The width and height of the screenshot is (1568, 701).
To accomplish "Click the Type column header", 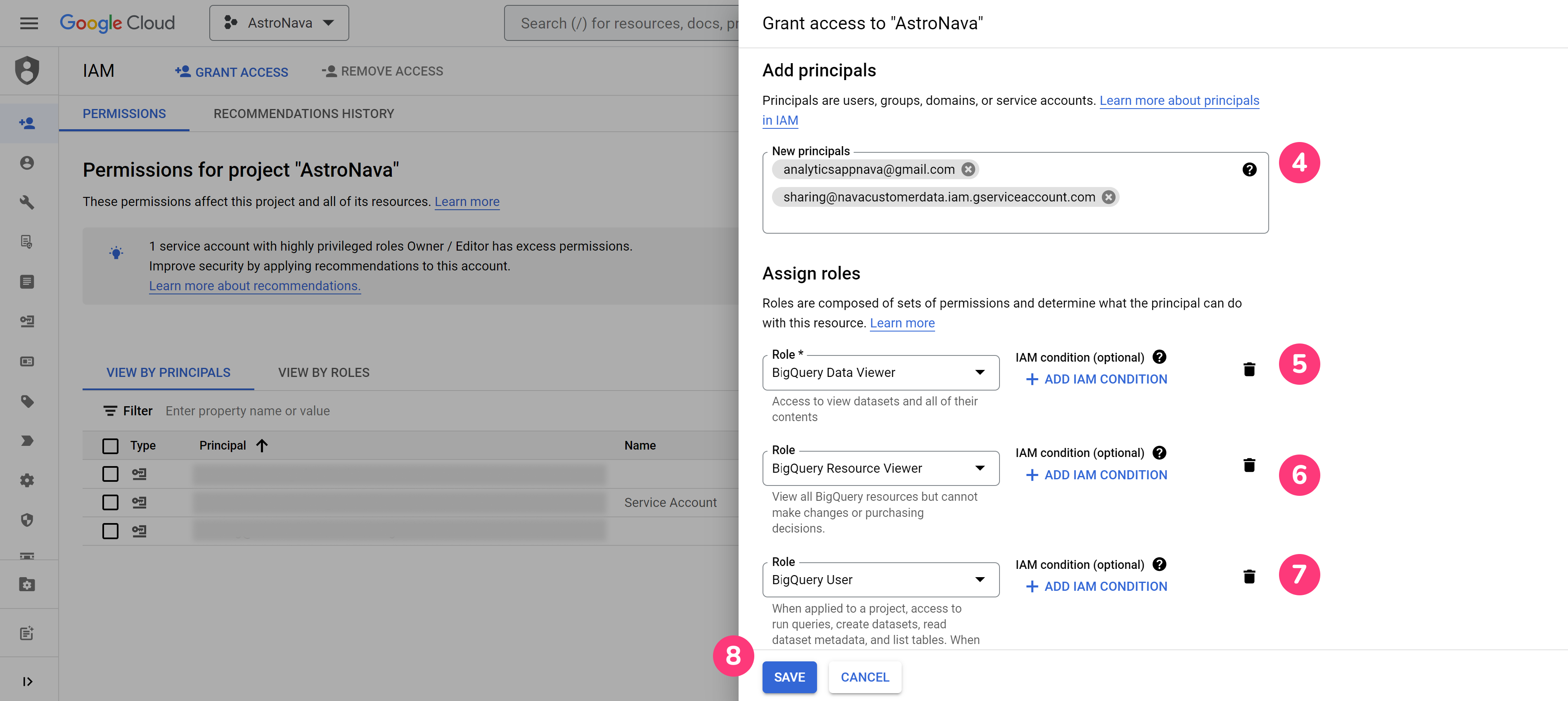I will pyautogui.click(x=143, y=446).
